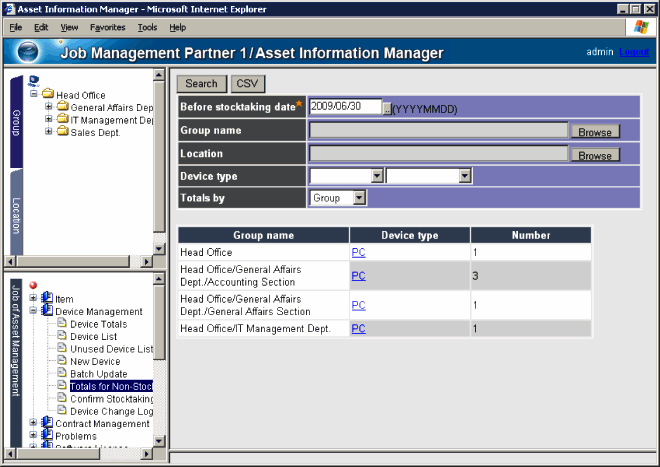660x467 pixels.
Task: Expand the Item tree node
Action: [34, 298]
